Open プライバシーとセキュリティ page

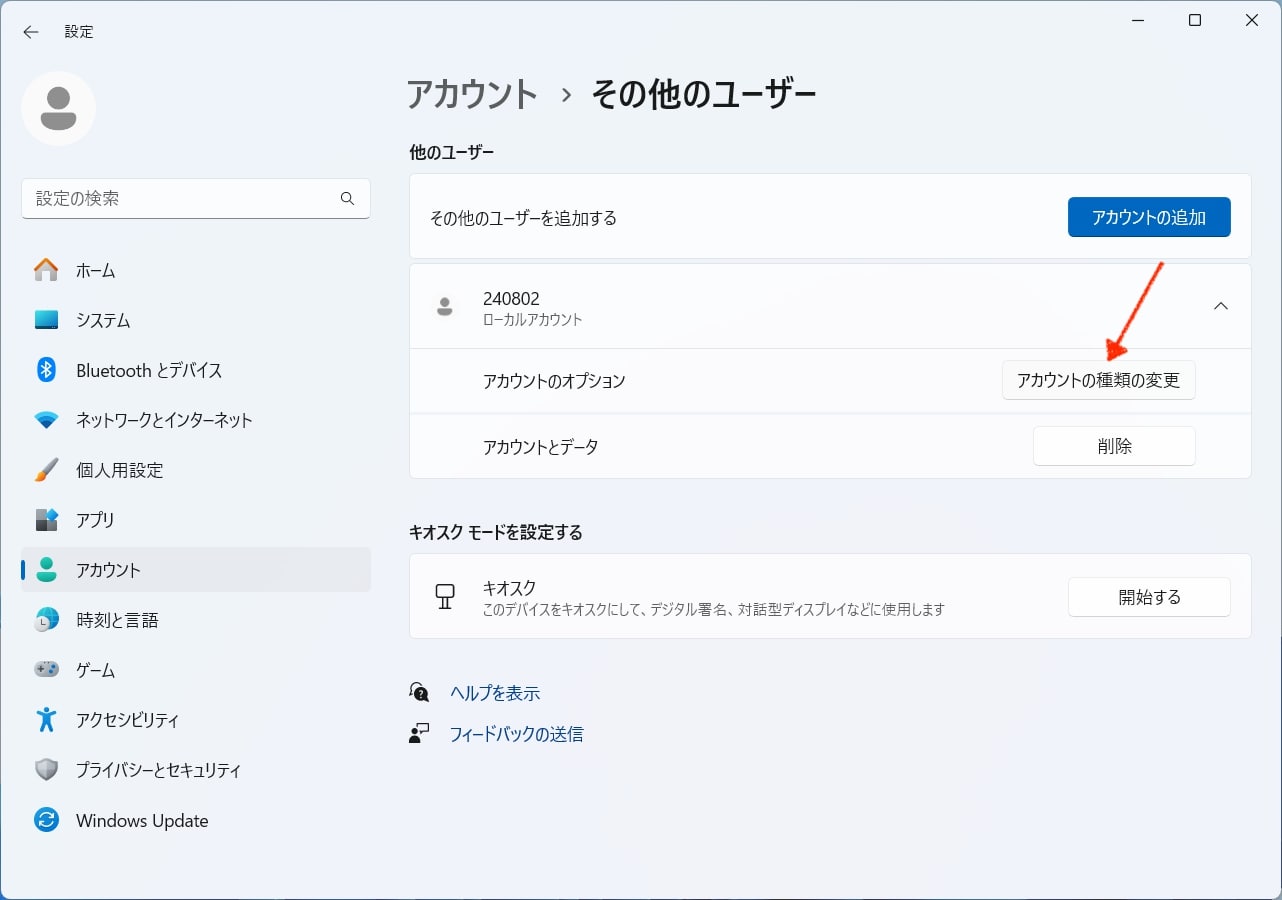point(196,770)
